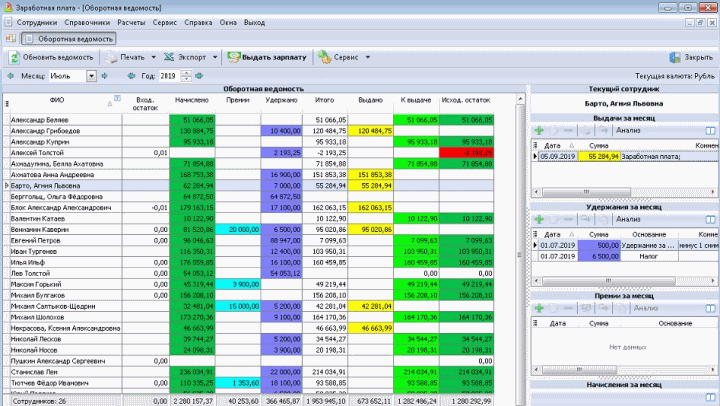This screenshot has width=720, height=406.
Task: Click Анализ in Удержания за месяц panel
Action: tap(628, 220)
